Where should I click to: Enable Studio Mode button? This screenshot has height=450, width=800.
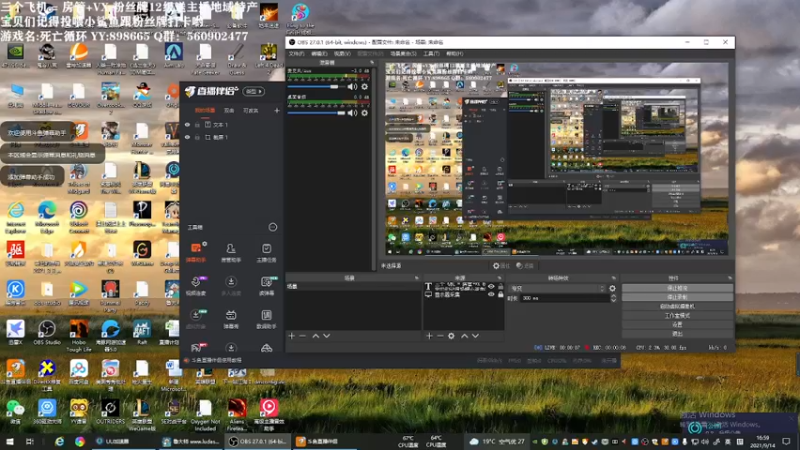[677, 315]
